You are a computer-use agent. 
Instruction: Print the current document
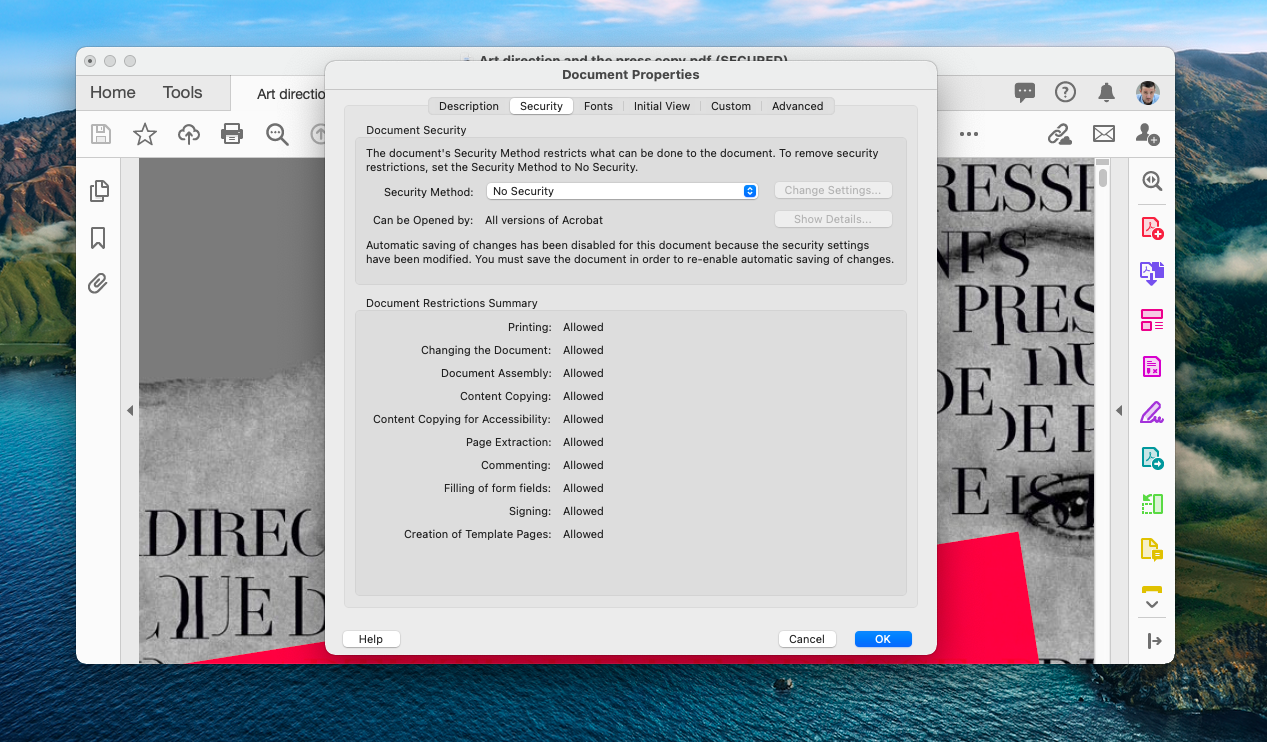[x=231, y=133]
